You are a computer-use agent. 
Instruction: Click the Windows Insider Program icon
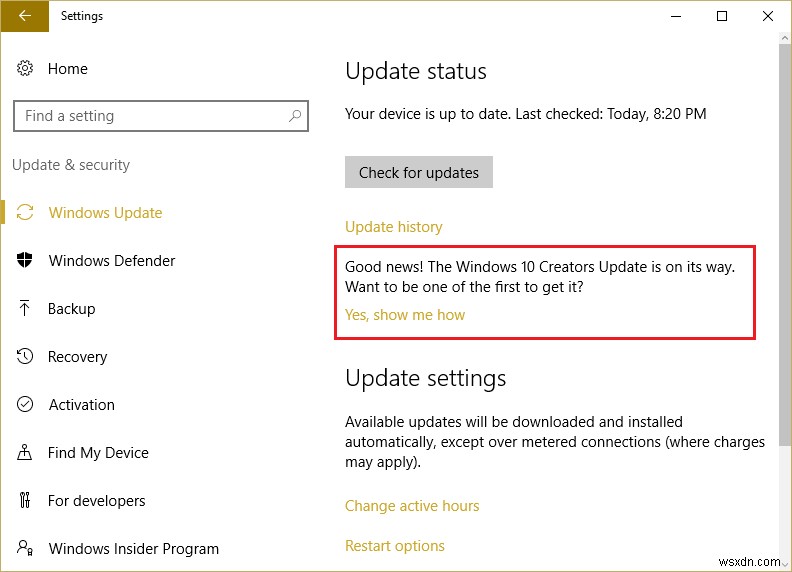(25, 549)
